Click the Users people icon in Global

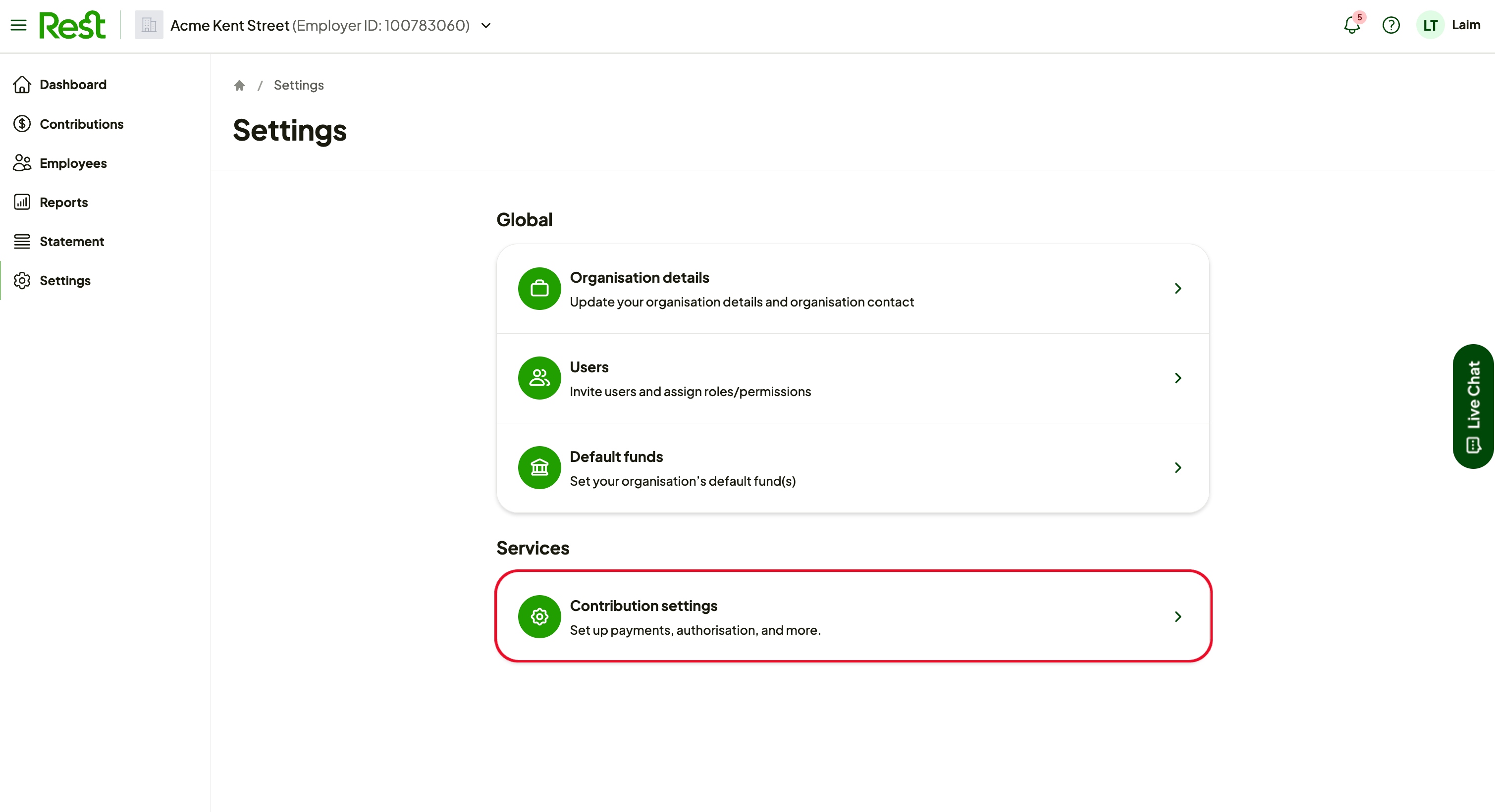click(x=539, y=378)
